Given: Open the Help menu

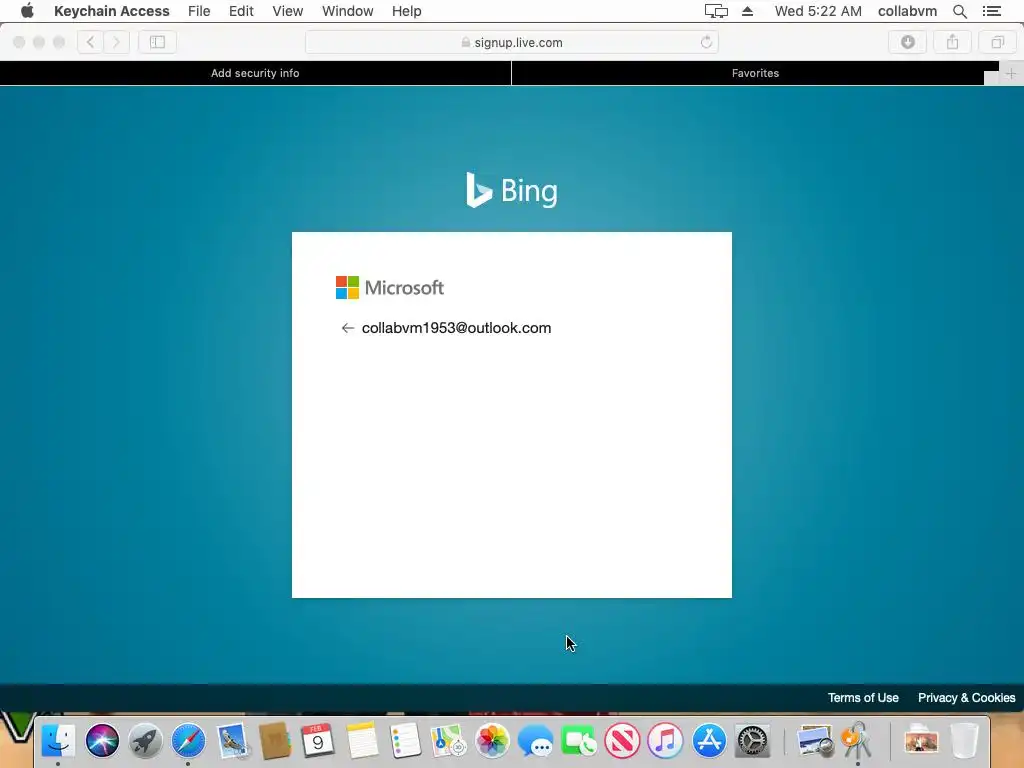Looking at the screenshot, I should coord(406,11).
